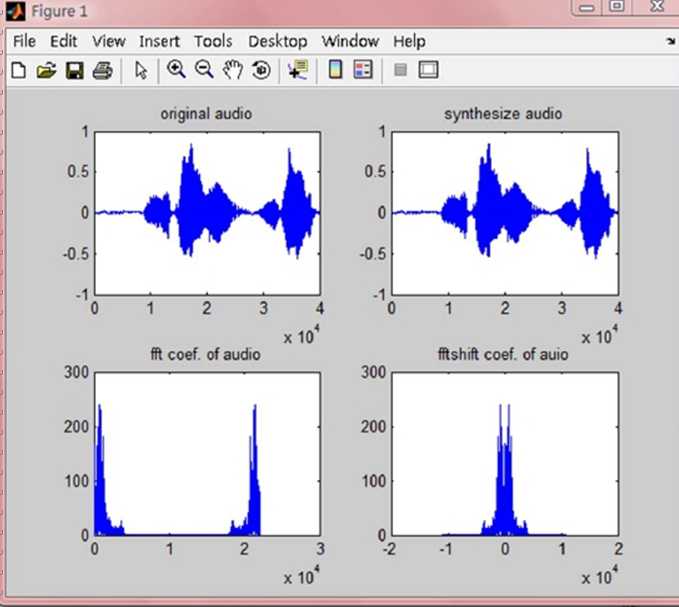Maximize the Figure 1 window
The image size is (679, 607).
617,6
